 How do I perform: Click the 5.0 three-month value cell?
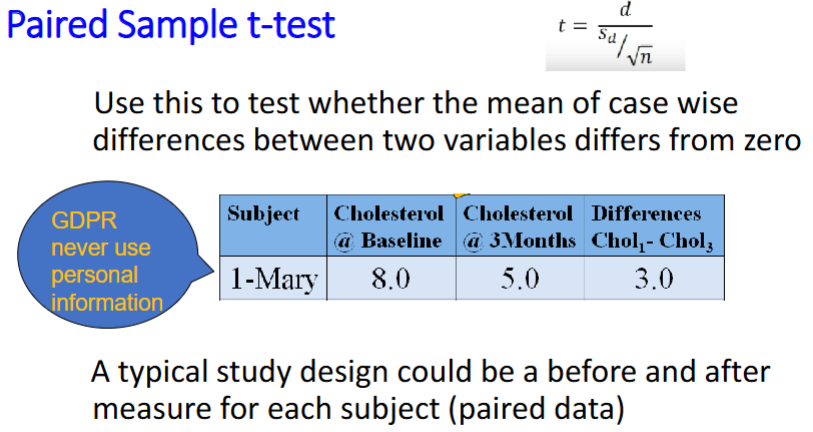tap(519, 278)
